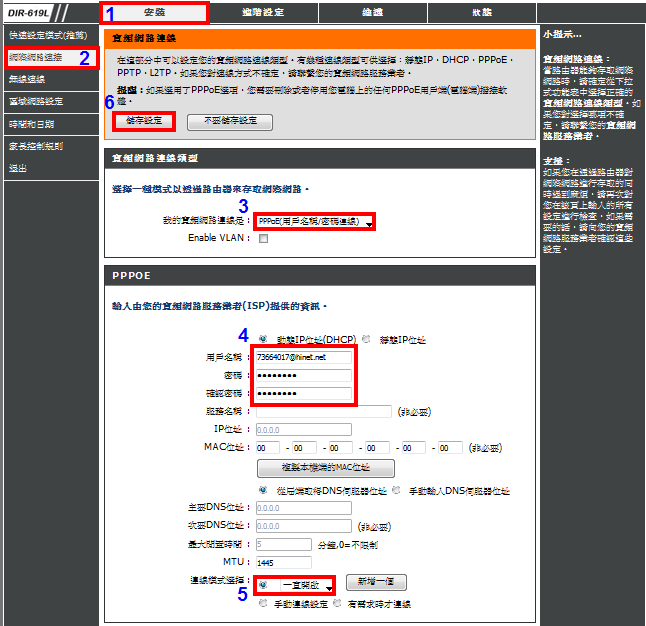Open 區域網路設定 in the sidebar
This screenshot has height=626, width=646.
coord(35,101)
